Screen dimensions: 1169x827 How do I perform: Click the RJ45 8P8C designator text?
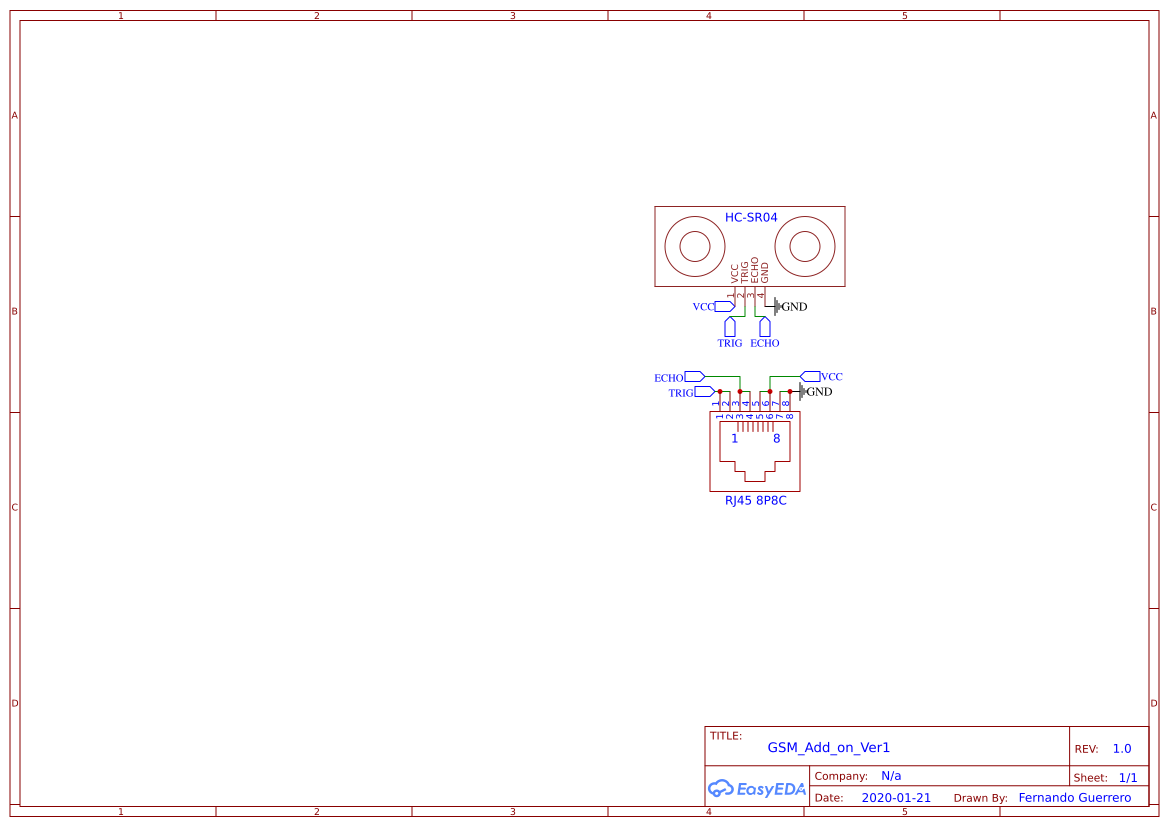pos(754,501)
